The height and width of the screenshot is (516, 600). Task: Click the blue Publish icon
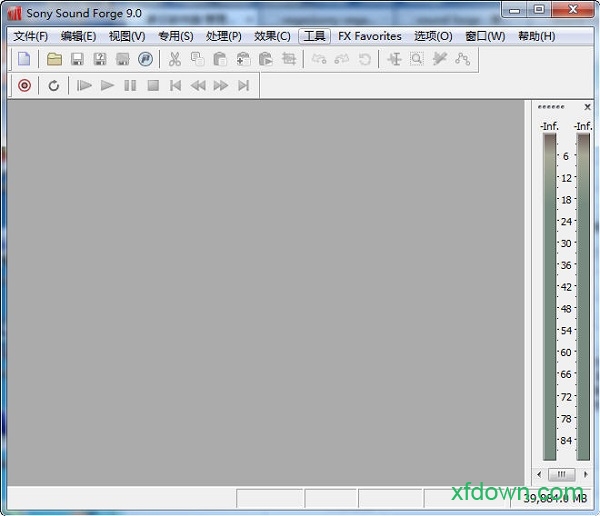pyautogui.click(x=145, y=59)
